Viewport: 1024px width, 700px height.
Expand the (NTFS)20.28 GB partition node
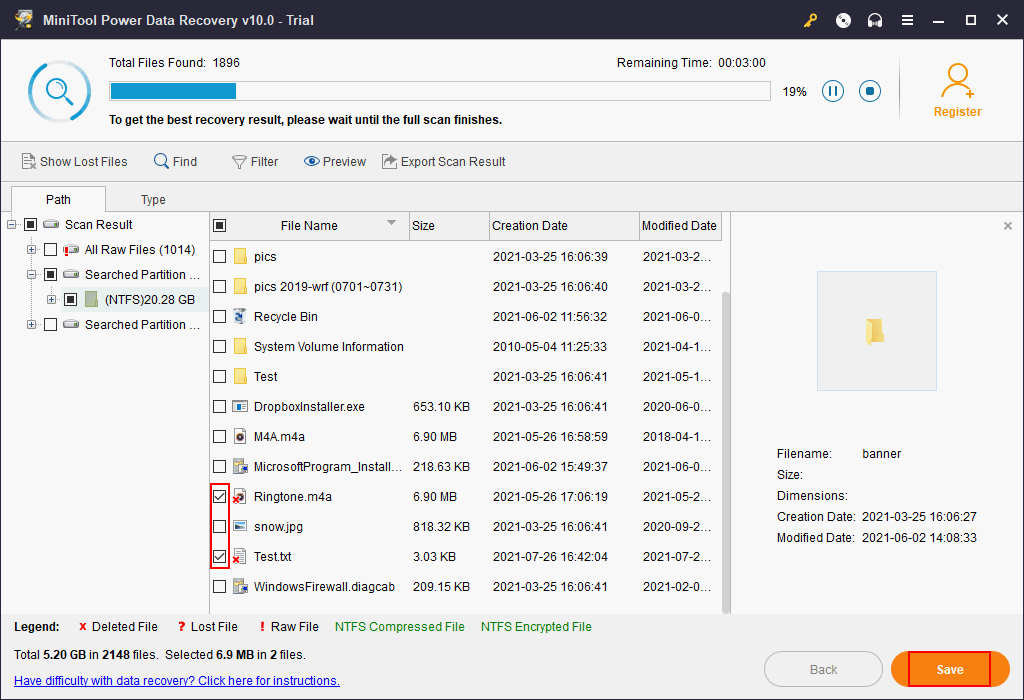coord(52,300)
